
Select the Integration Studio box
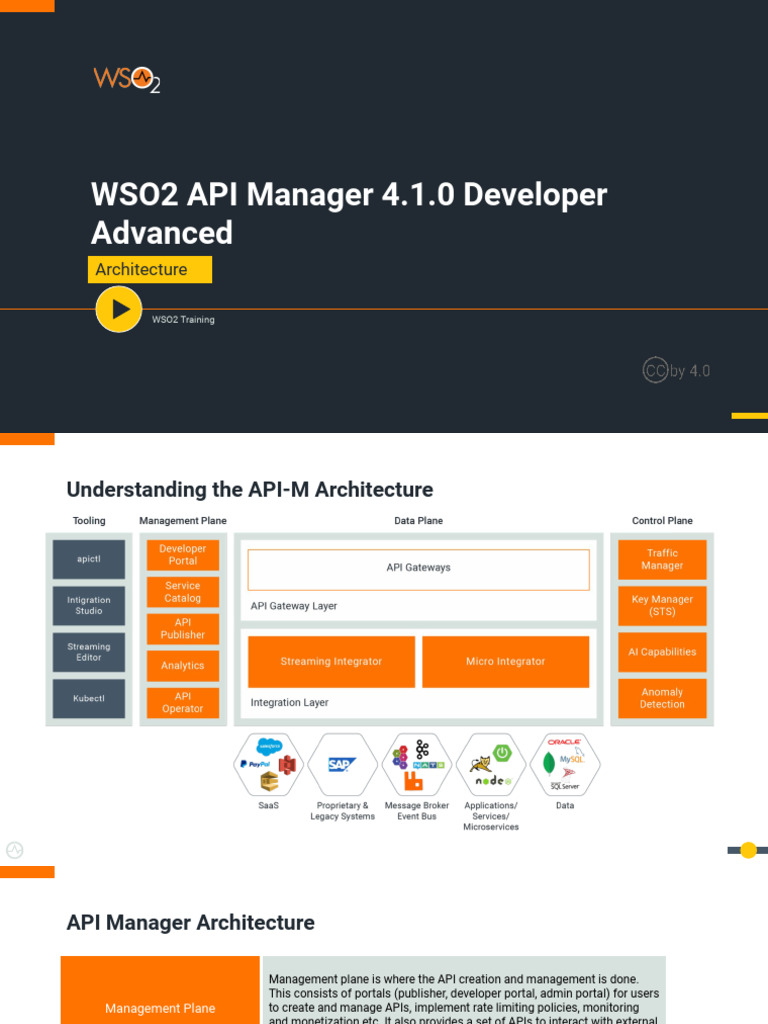tap(89, 605)
